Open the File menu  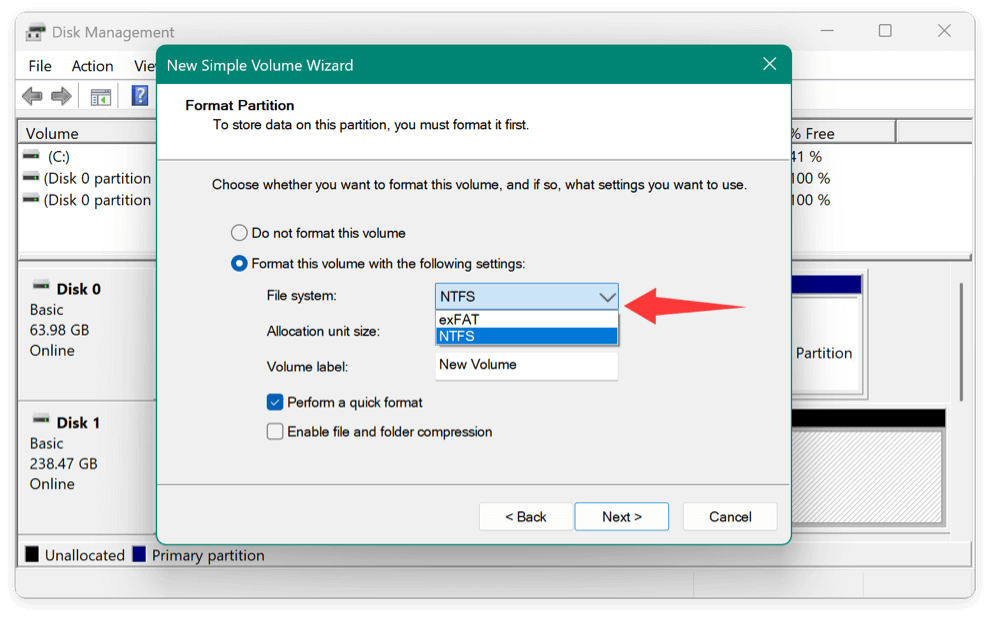tap(40, 66)
